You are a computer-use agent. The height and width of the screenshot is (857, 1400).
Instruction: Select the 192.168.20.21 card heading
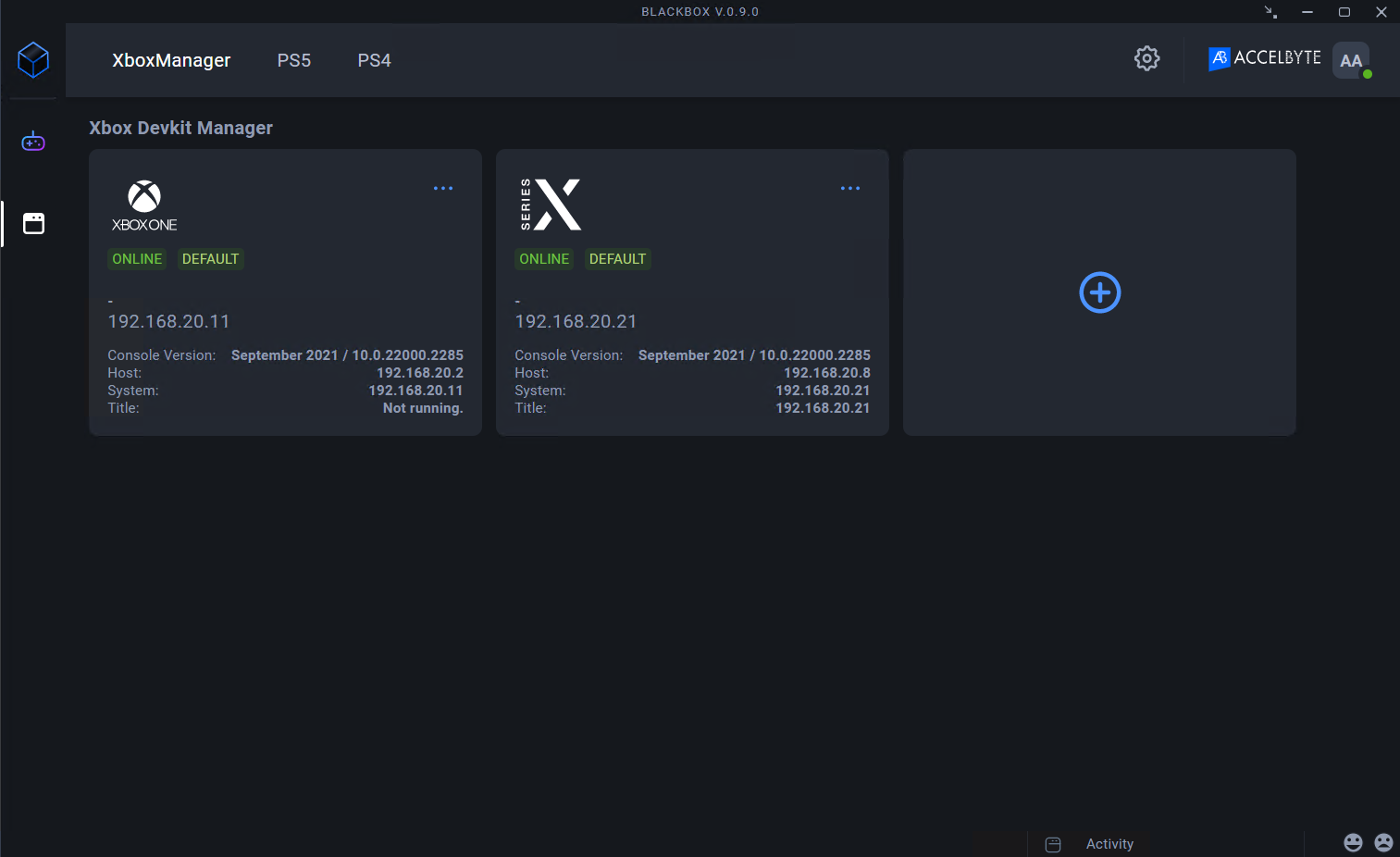[576, 321]
